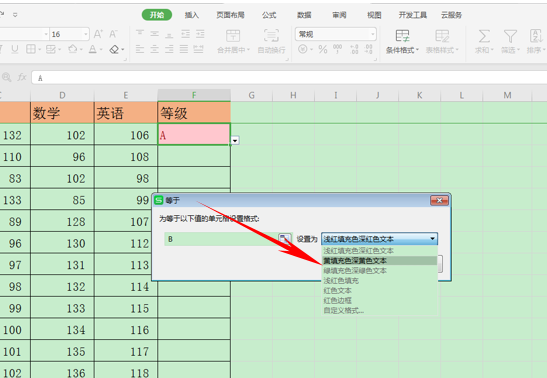The width and height of the screenshot is (547, 378).
Task: Switch to the 审阅 tab
Action: [339, 15]
